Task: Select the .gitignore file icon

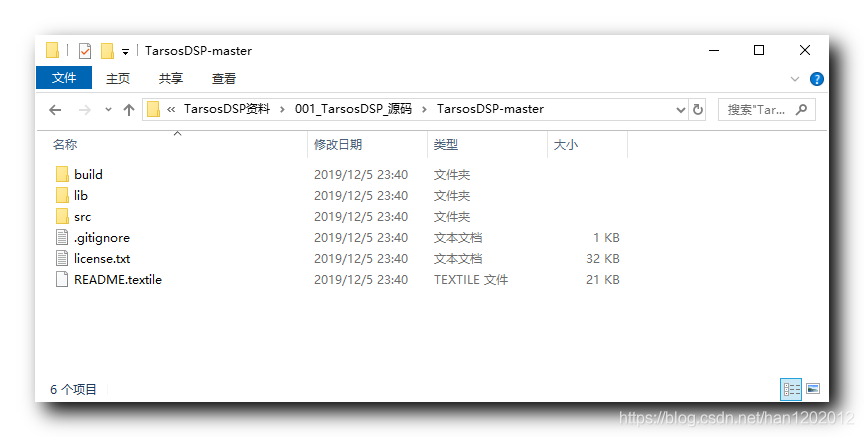Action: click(62, 238)
